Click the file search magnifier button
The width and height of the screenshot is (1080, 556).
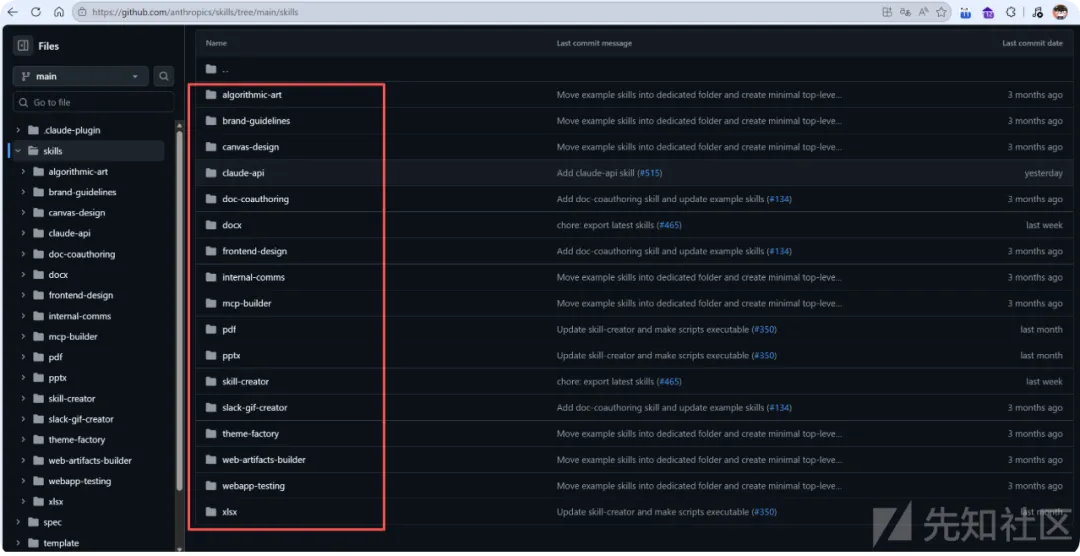pos(164,76)
